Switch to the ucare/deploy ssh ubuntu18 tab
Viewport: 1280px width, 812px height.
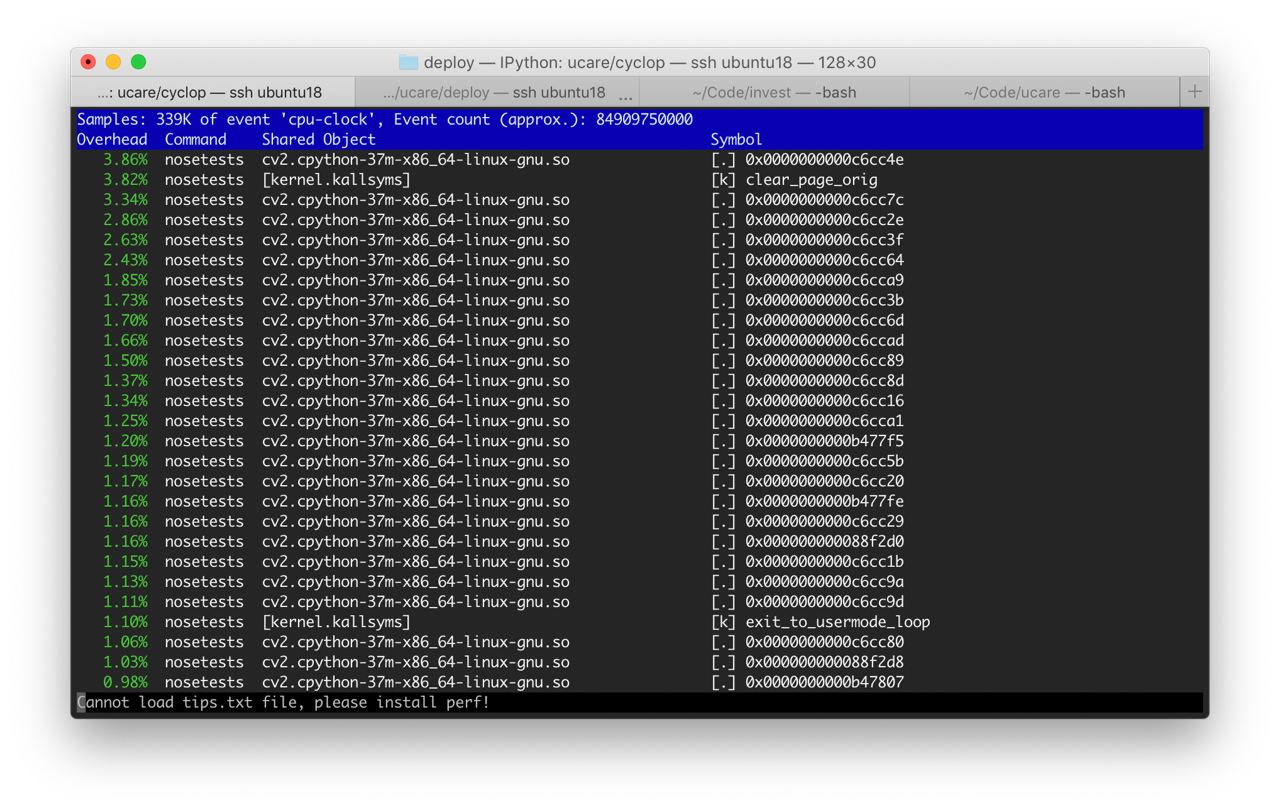[497, 92]
